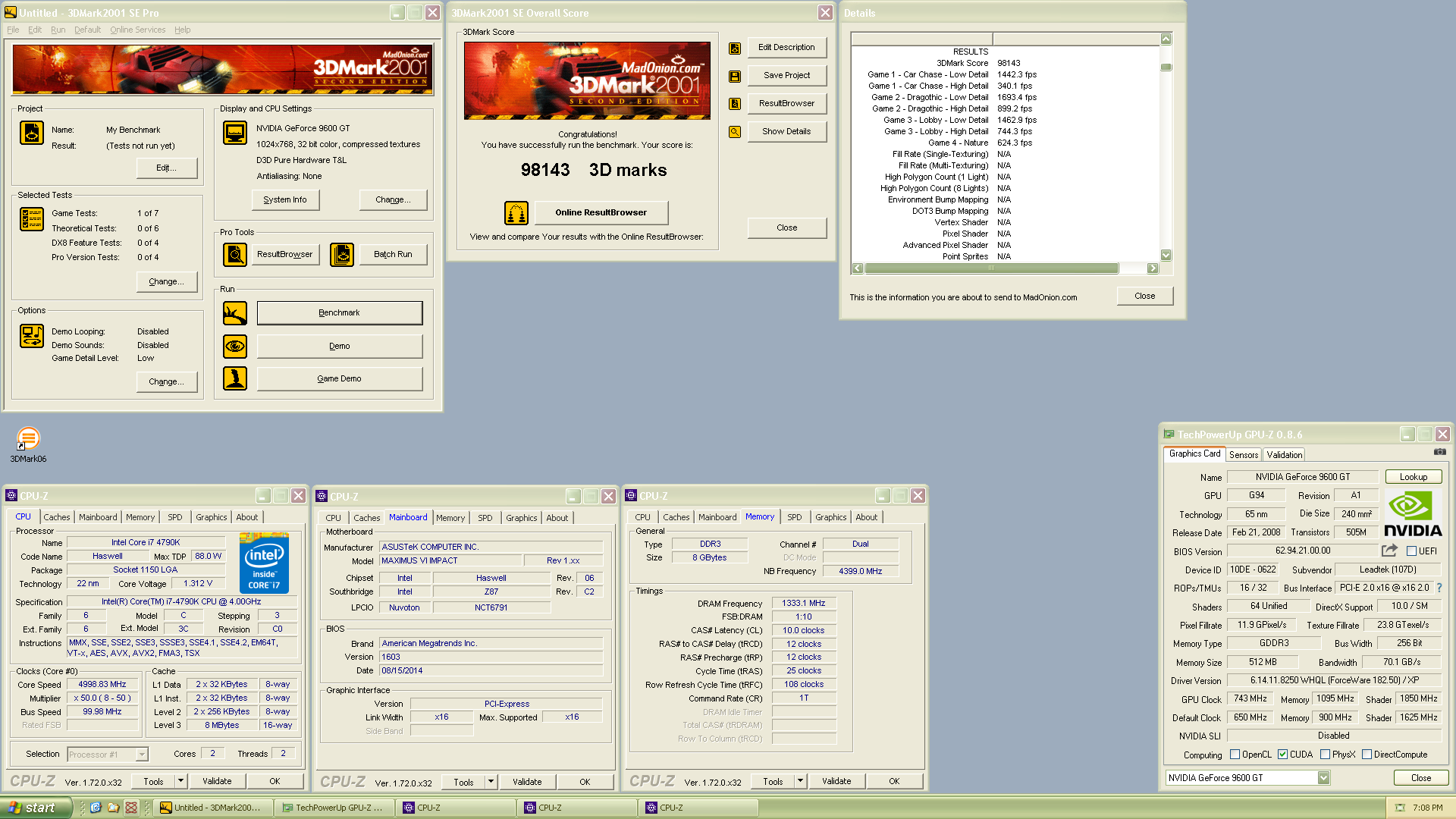Click the ResultBrowser magnifier icon in Pro Tools

tap(235, 255)
